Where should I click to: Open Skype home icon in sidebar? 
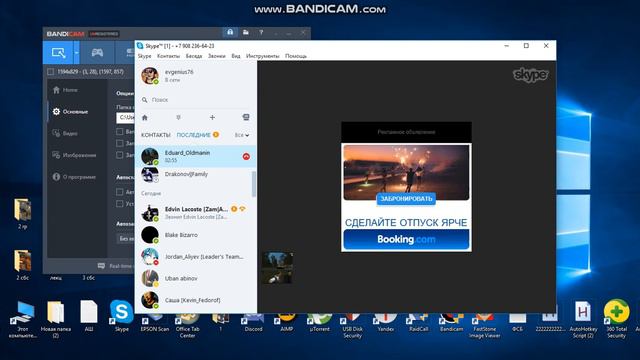click(x=144, y=118)
